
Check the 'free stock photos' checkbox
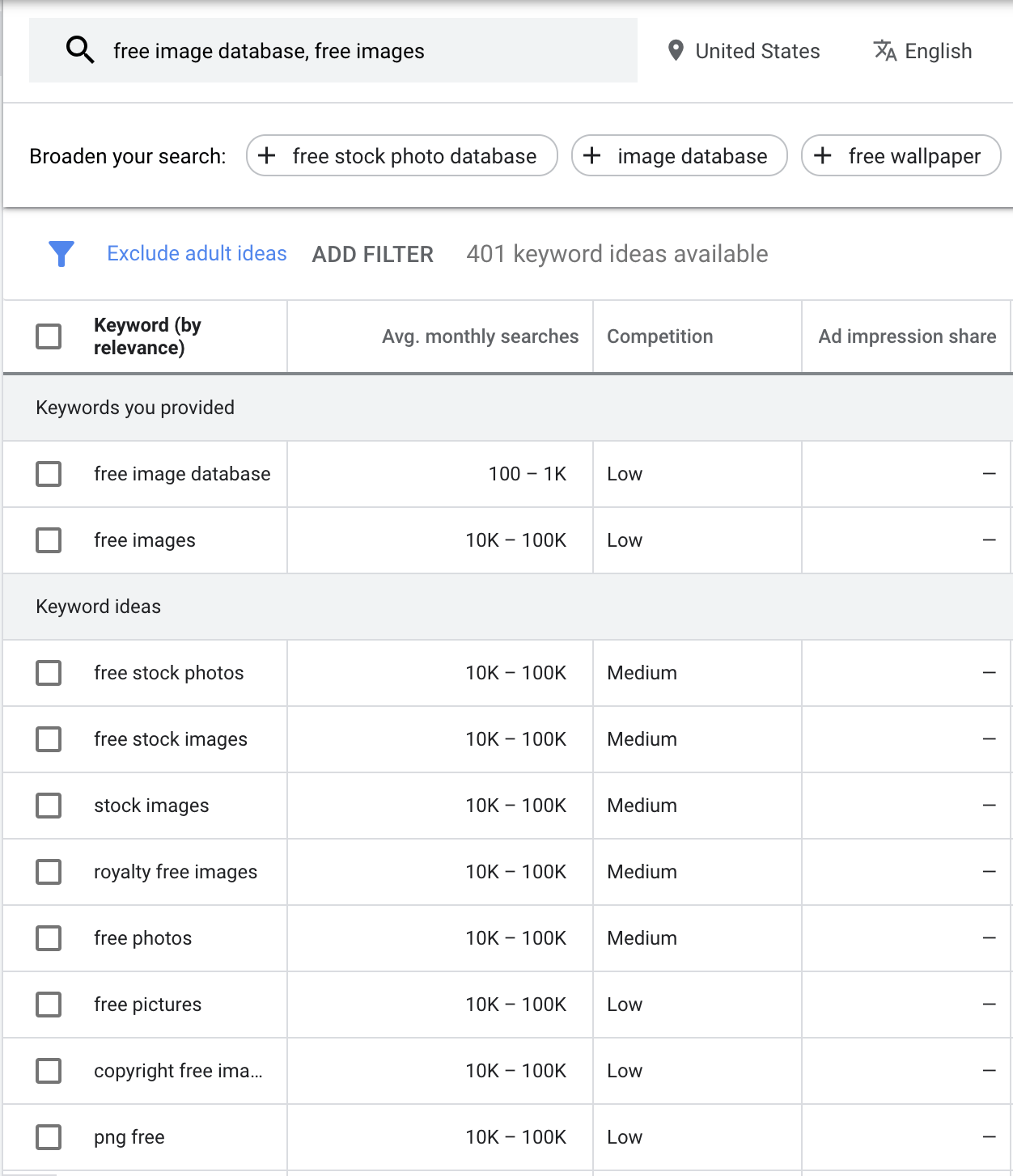[x=49, y=673]
